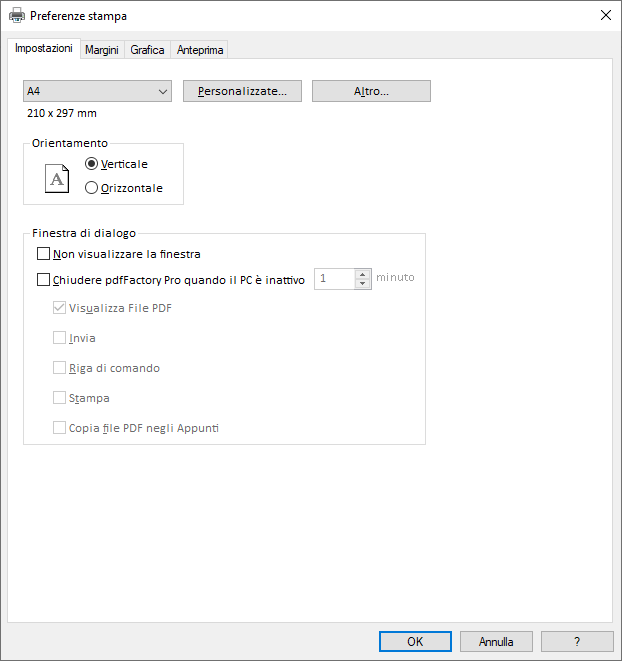Increase minutes with spinner up arrow
Image resolution: width=622 pixels, height=661 pixels.
tap(363, 274)
